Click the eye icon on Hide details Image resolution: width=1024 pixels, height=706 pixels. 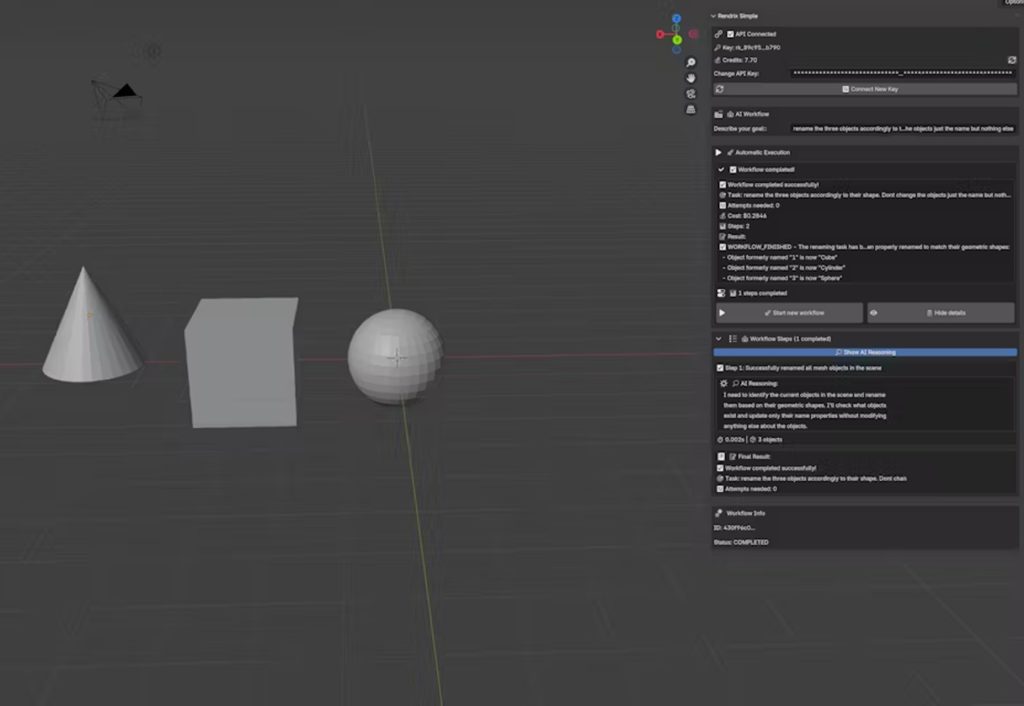(x=874, y=313)
